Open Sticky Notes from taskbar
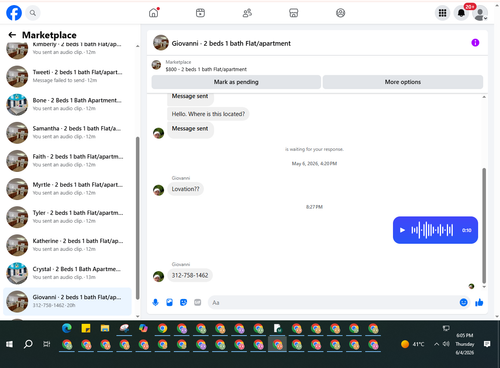Viewport: 500px width, 368px height. pos(86,329)
